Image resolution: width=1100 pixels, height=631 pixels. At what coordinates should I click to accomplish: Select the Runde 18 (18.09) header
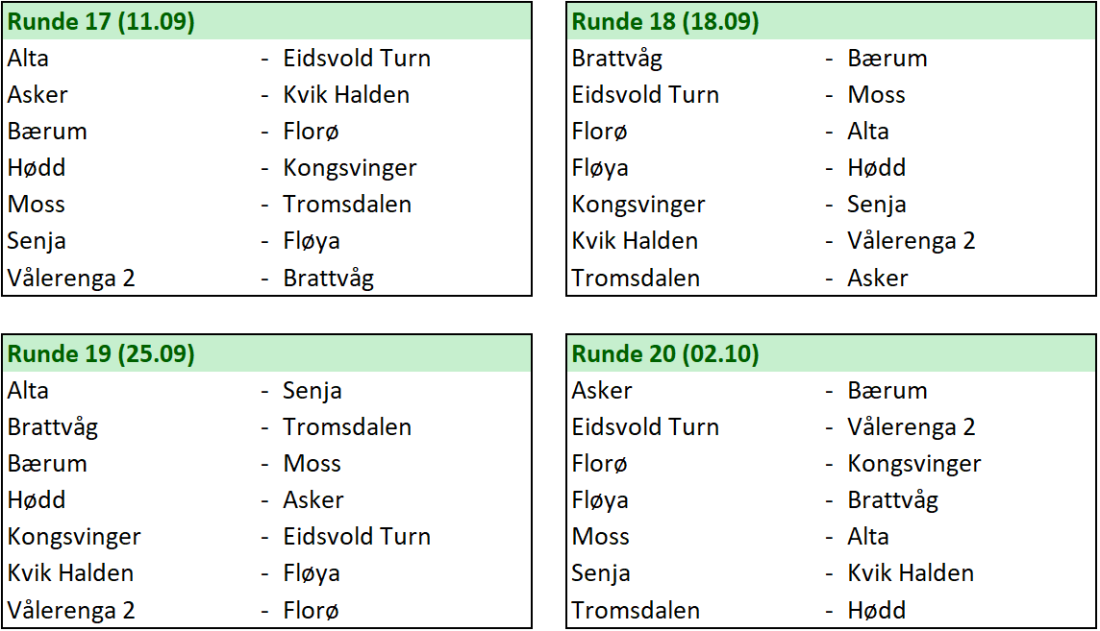point(665,21)
